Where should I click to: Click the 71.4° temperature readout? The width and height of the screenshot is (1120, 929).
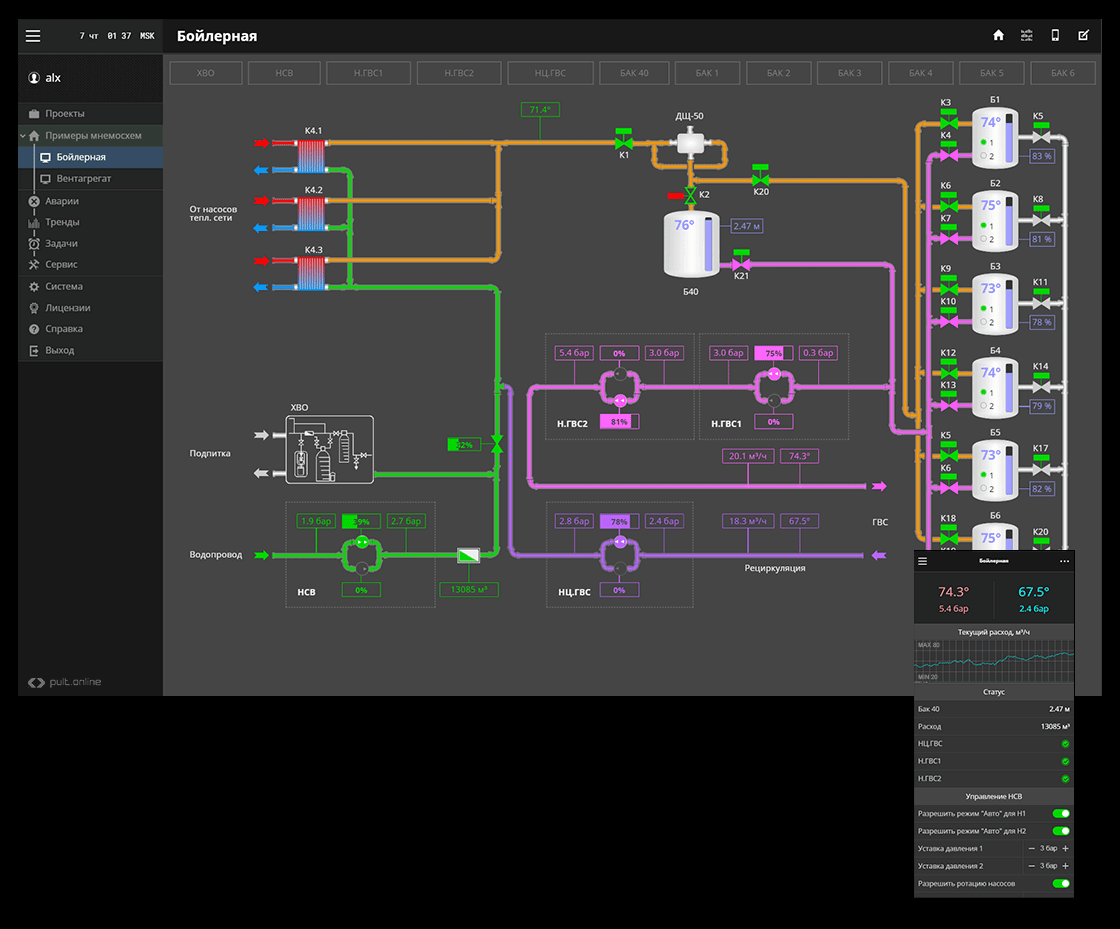540,109
